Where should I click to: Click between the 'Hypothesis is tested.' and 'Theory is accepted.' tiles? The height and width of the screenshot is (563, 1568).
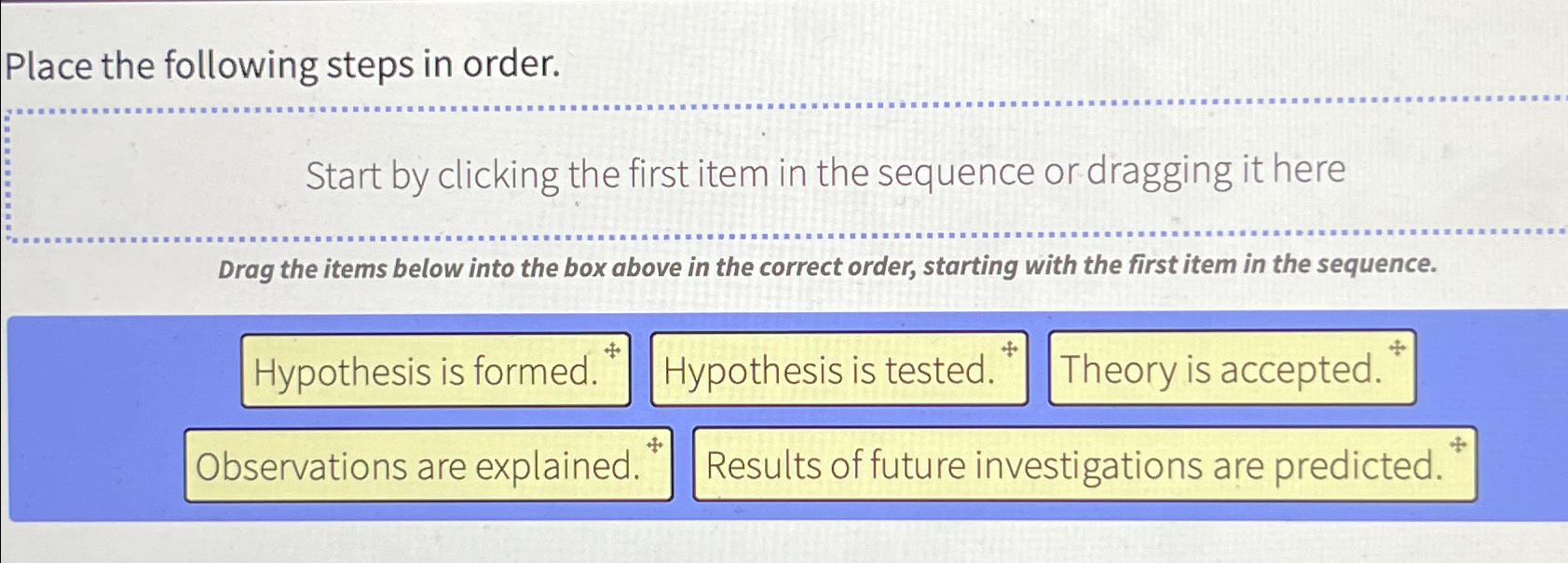(x=1036, y=371)
